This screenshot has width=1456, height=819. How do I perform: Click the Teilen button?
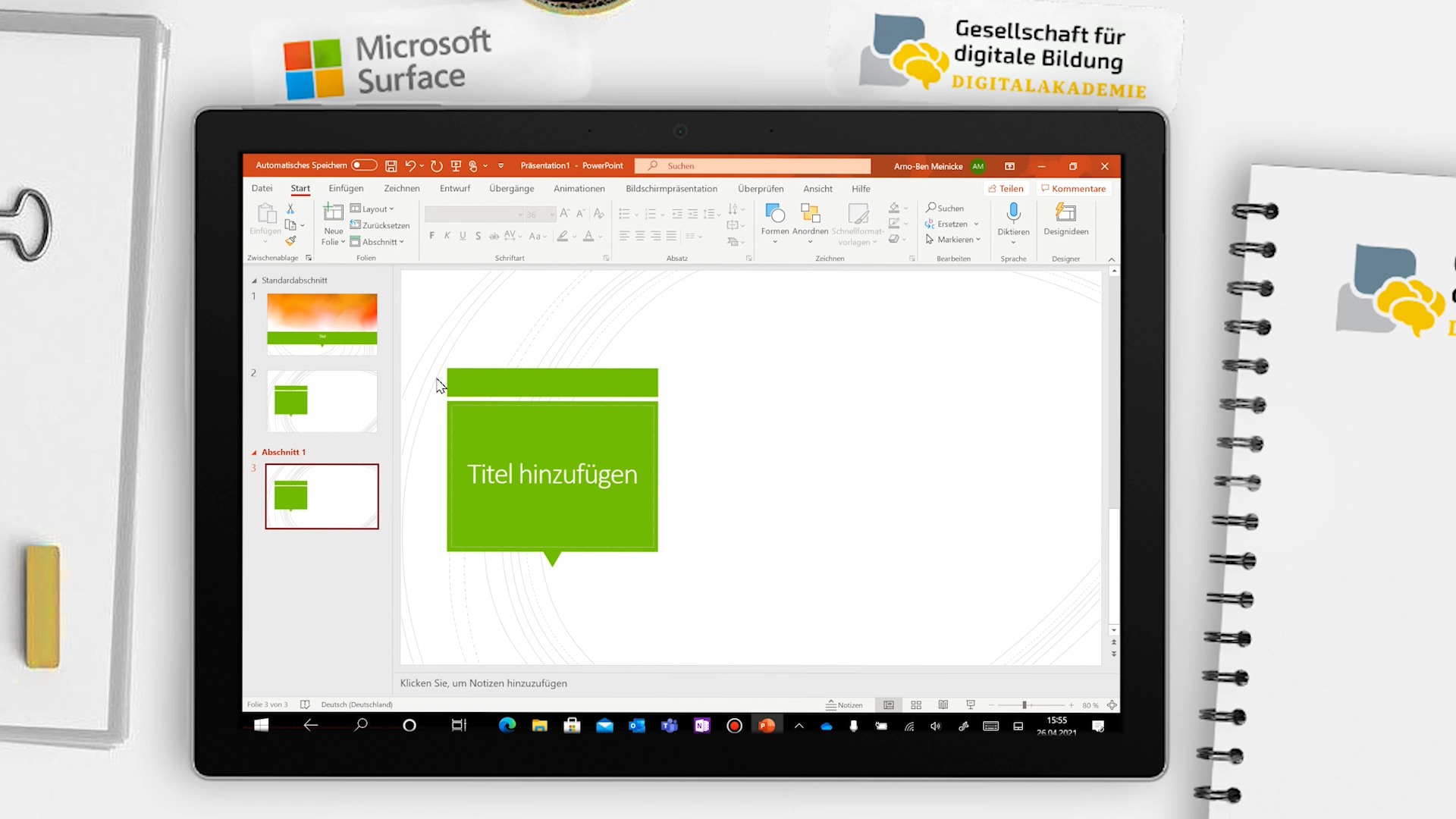pos(1006,189)
